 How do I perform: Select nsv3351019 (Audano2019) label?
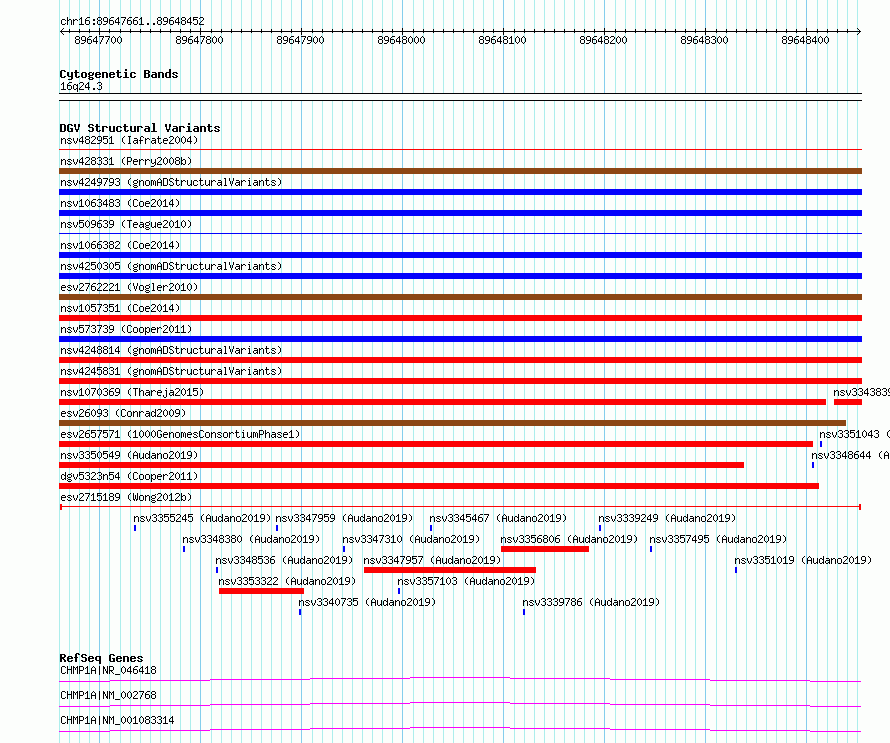803,560
